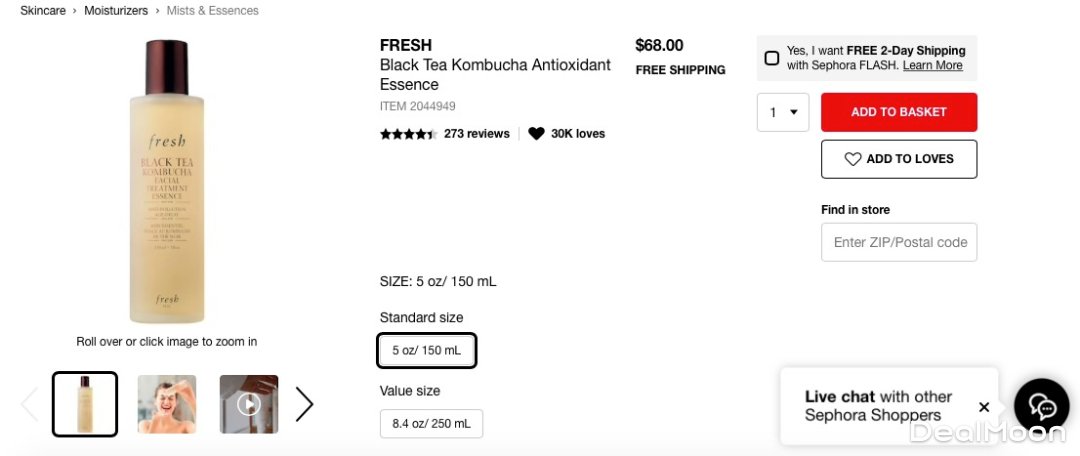Enable FREE 2-Day Shipping checkbox
Image resolution: width=1080 pixels, height=456 pixels.
coord(772,58)
